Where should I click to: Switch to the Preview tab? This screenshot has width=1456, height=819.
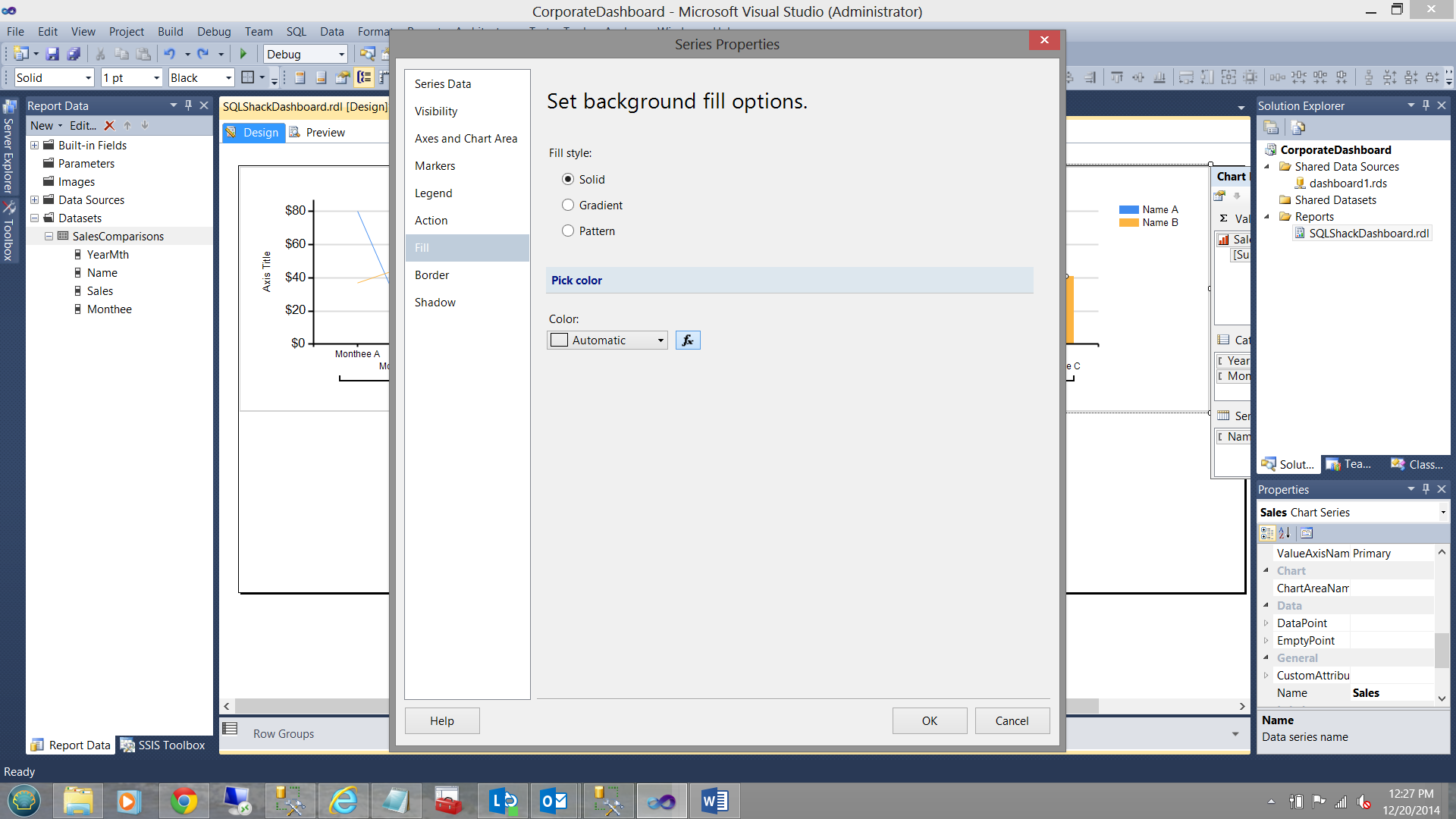click(x=325, y=133)
